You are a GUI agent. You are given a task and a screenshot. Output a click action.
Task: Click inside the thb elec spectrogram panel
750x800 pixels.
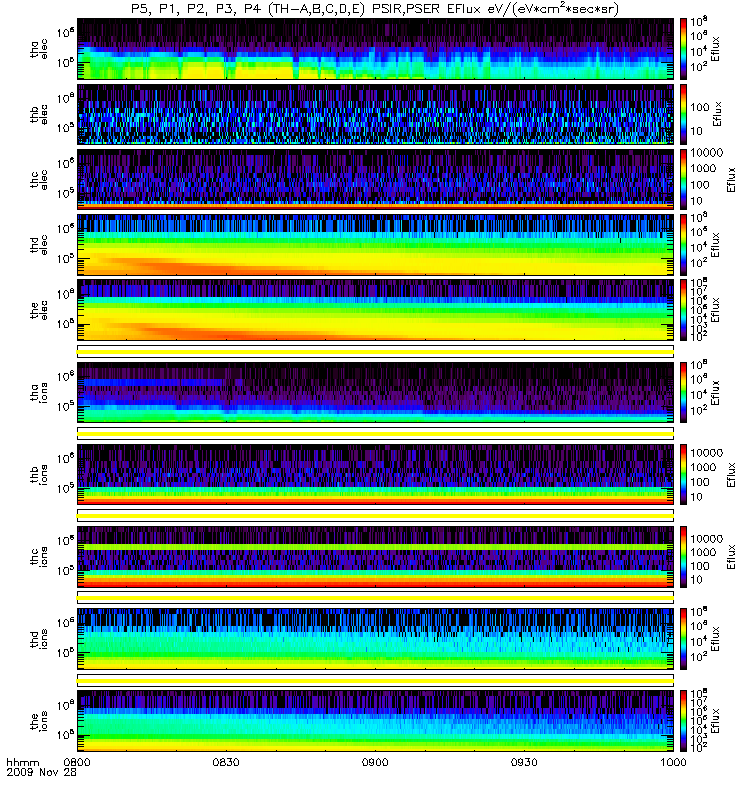(376, 114)
